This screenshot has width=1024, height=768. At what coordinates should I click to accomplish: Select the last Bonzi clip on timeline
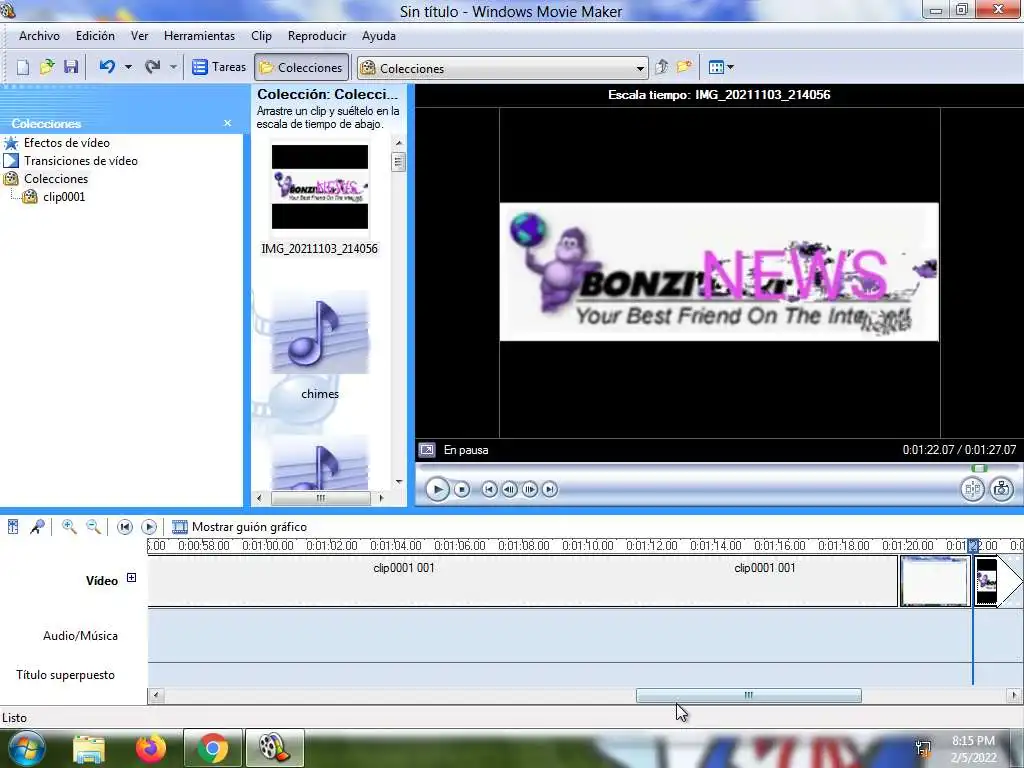986,581
